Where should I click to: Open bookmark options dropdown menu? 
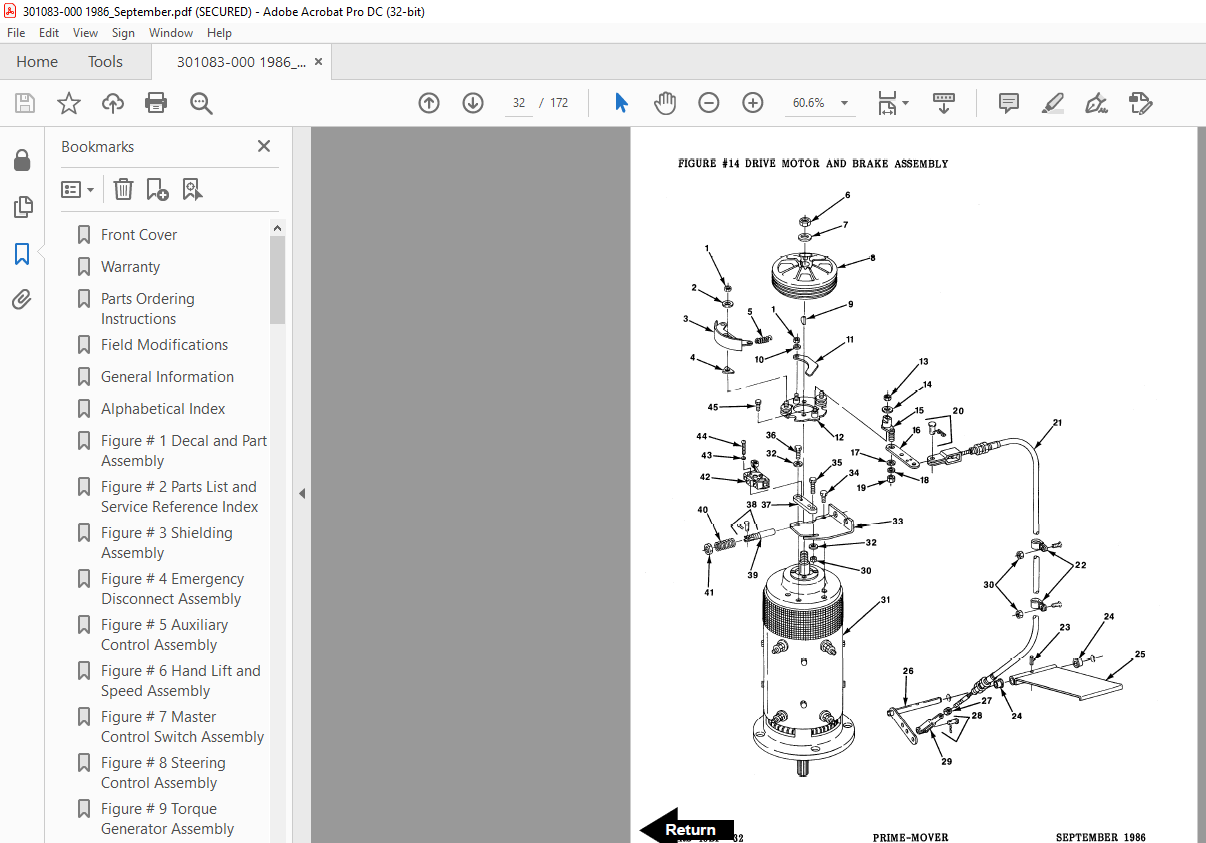(x=78, y=189)
